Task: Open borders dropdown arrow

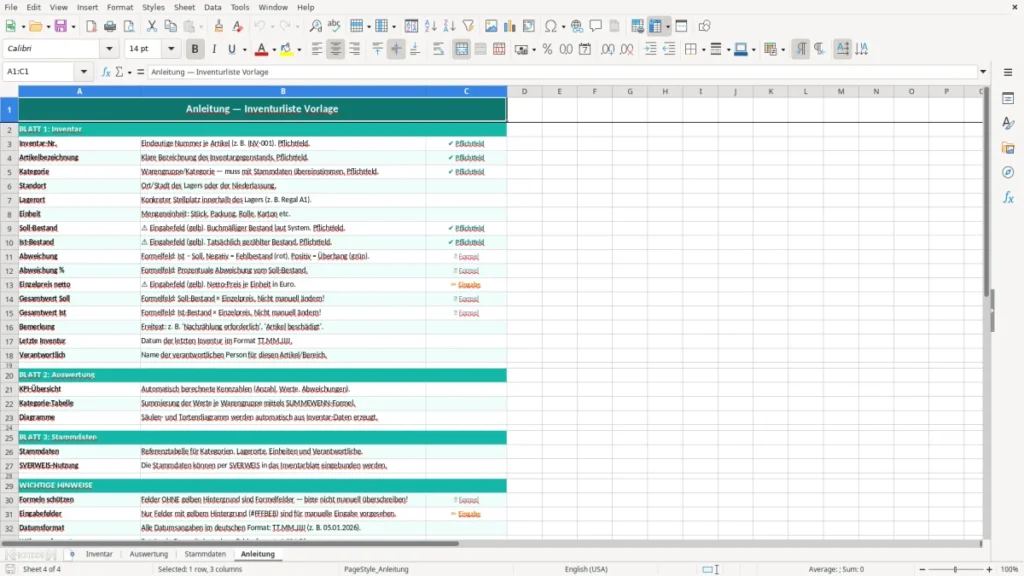Action: 703,50
